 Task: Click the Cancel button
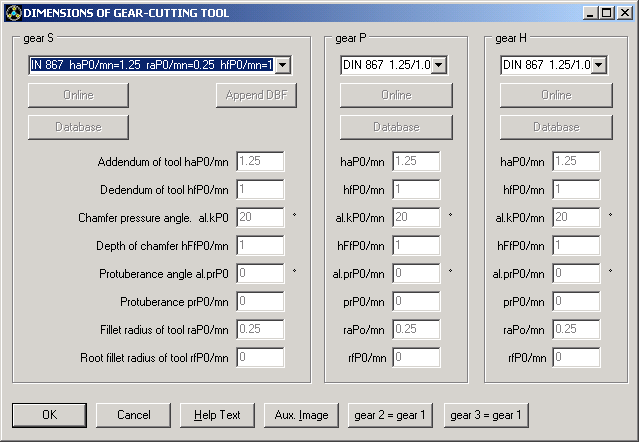(x=134, y=415)
